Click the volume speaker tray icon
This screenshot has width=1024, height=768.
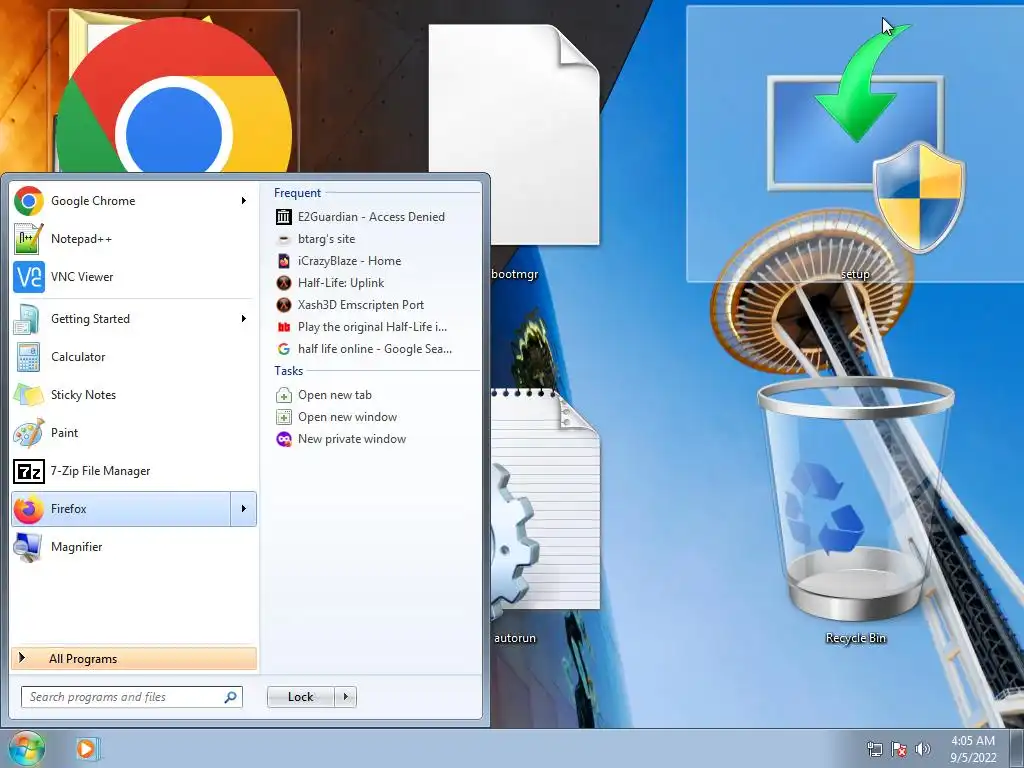[x=923, y=749]
